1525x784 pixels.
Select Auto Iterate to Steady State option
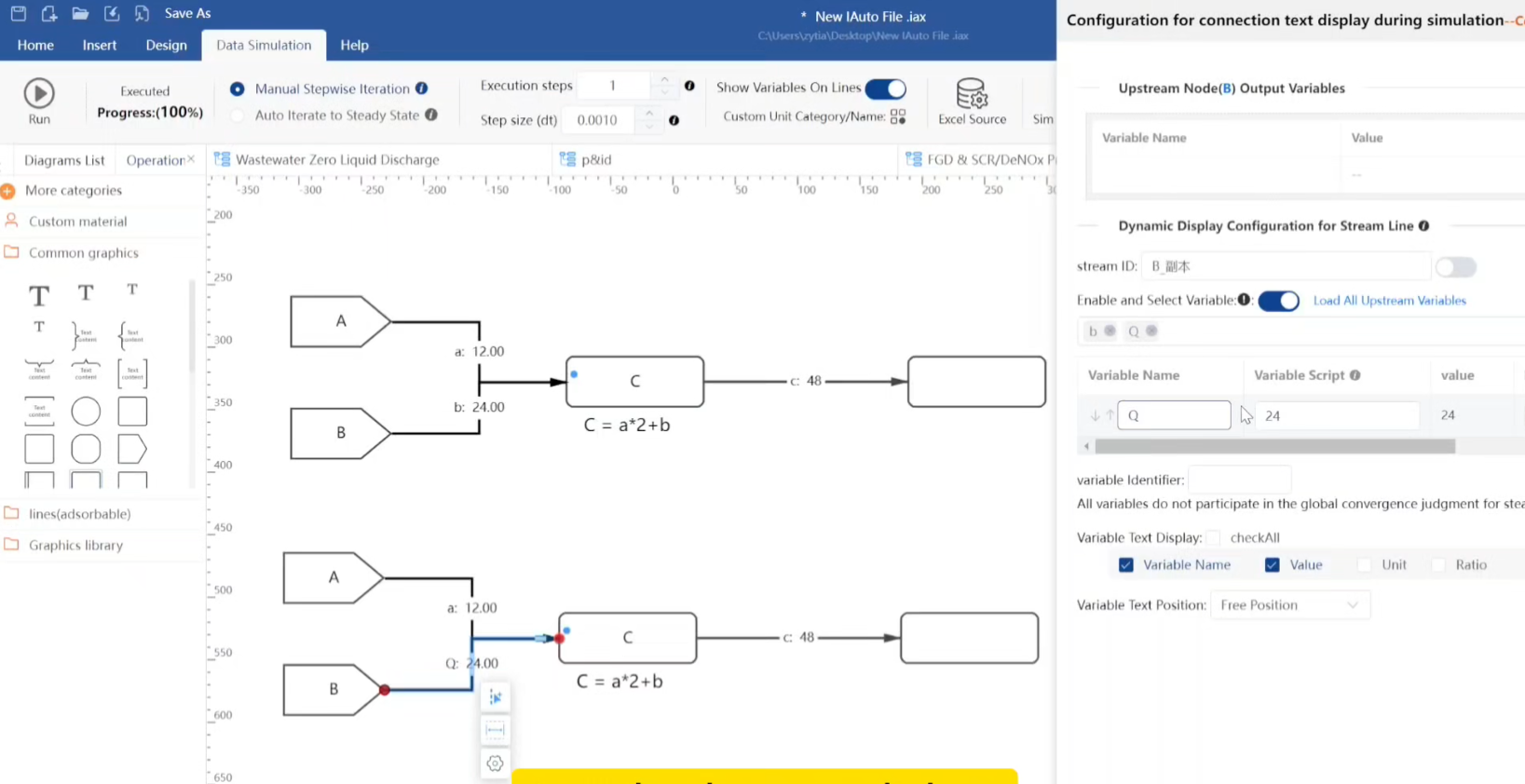(238, 115)
